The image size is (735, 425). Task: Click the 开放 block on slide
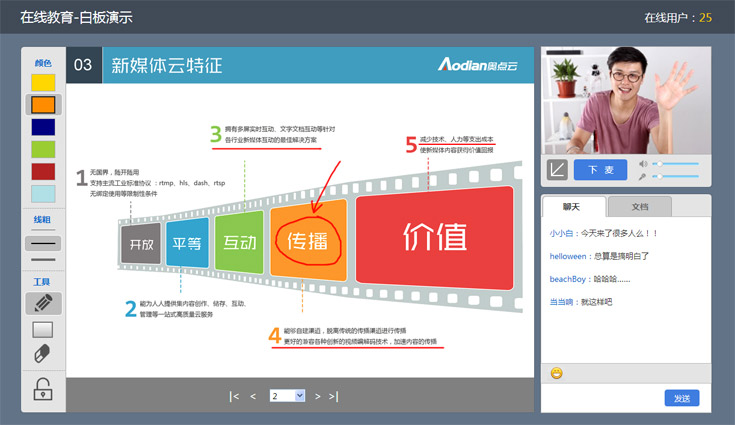(141, 243)
